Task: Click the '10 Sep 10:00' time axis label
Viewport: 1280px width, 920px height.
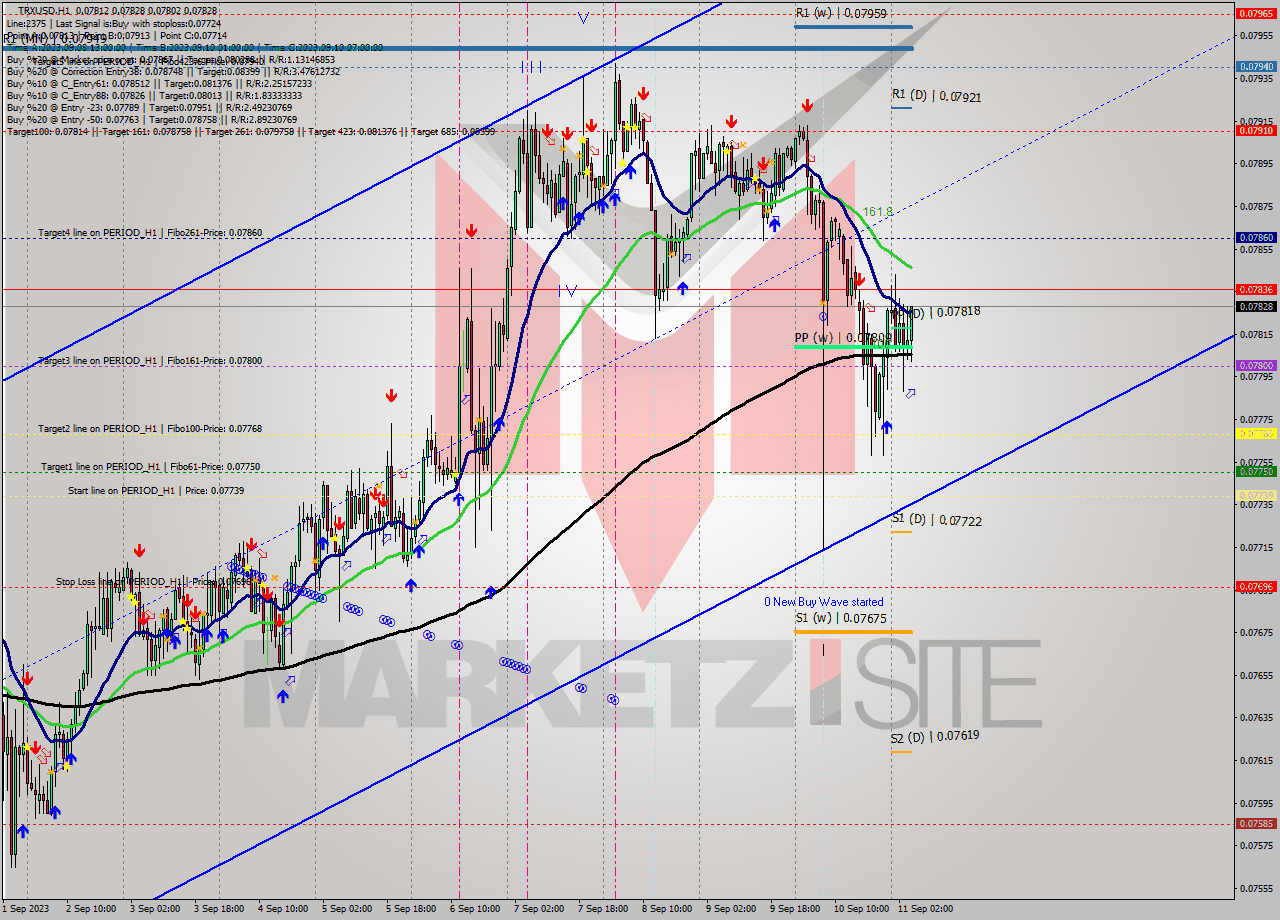Action: pyautogui.click(x=861, y=909)
